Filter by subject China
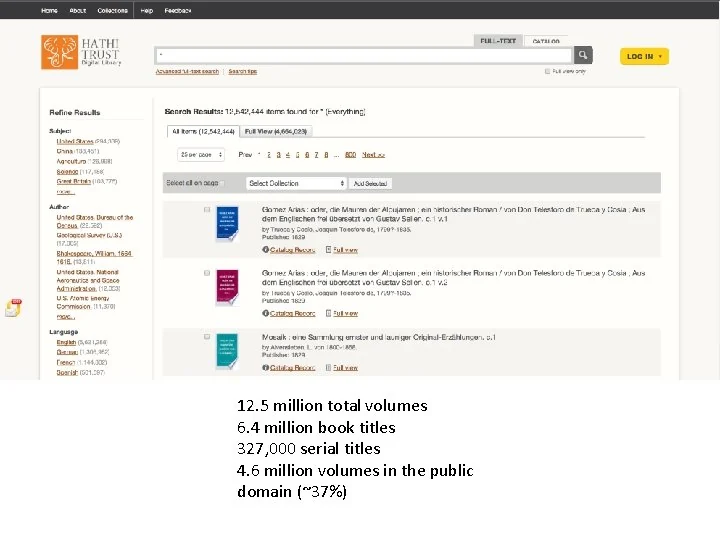Image resolution: width=720 pixels, height=540 pixels. click(65, 151)
